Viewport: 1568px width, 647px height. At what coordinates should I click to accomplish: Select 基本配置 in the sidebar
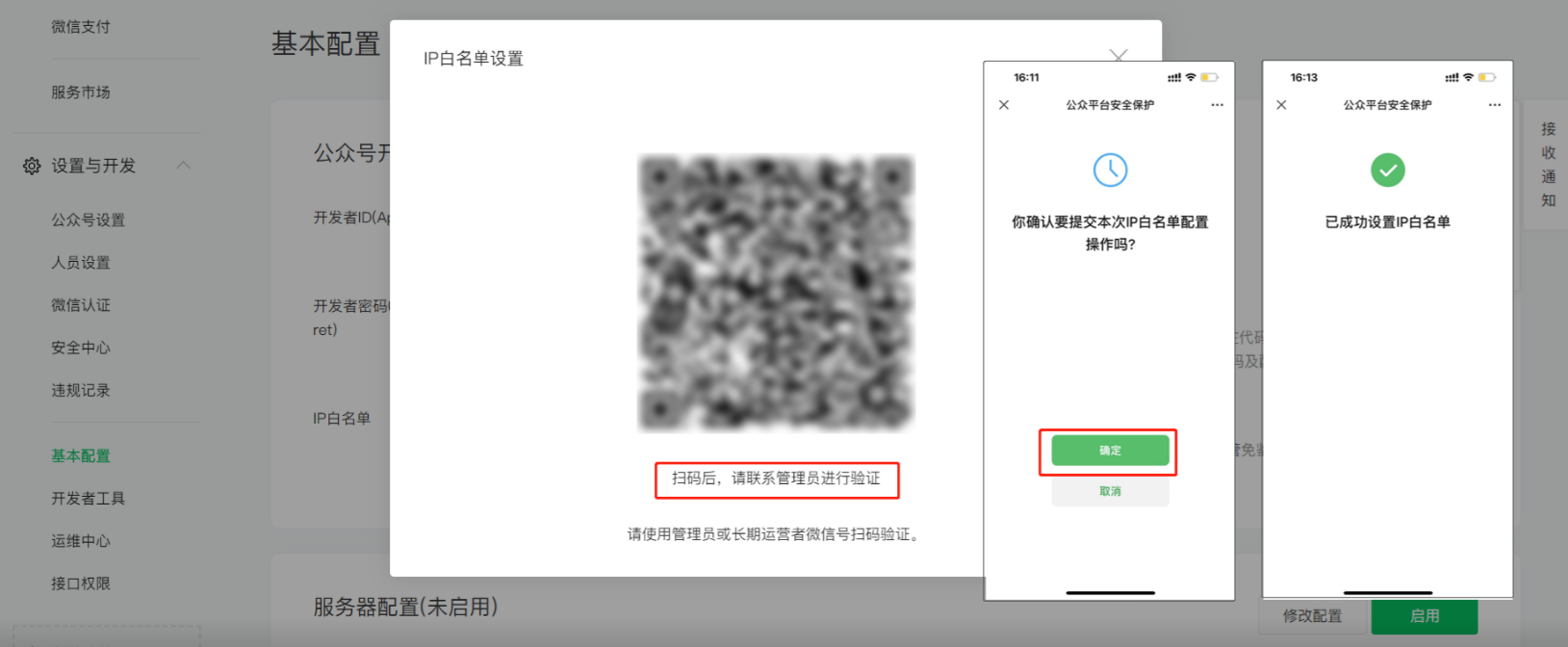pos(81,455)
